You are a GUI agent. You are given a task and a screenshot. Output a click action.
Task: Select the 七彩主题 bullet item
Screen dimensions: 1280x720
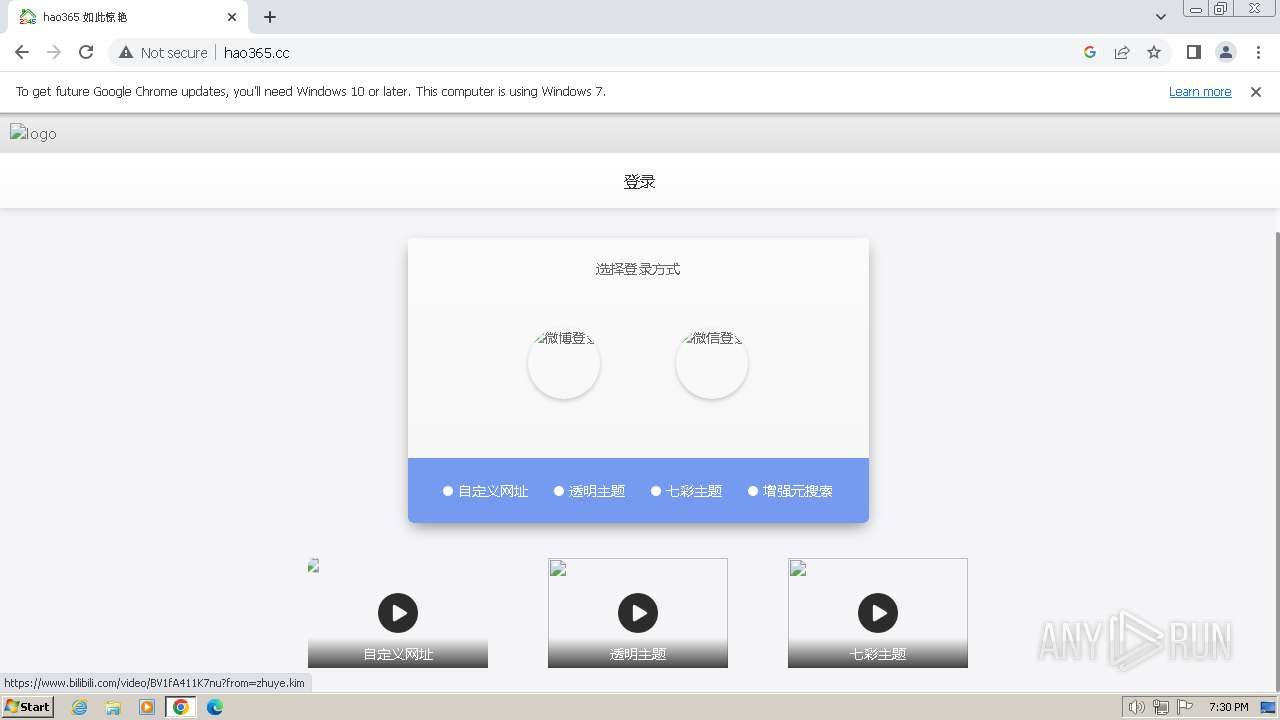coord(687,491)
